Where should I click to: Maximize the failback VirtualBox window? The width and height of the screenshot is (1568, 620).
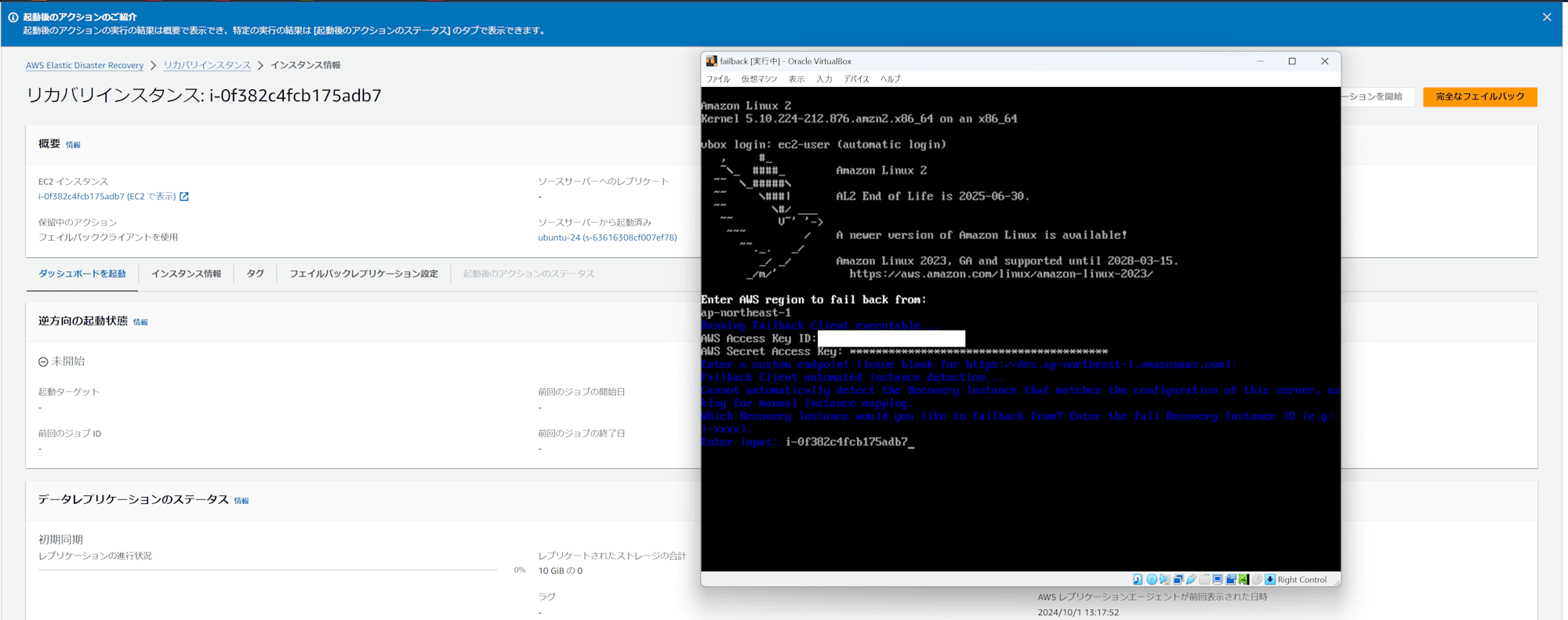1292,61
